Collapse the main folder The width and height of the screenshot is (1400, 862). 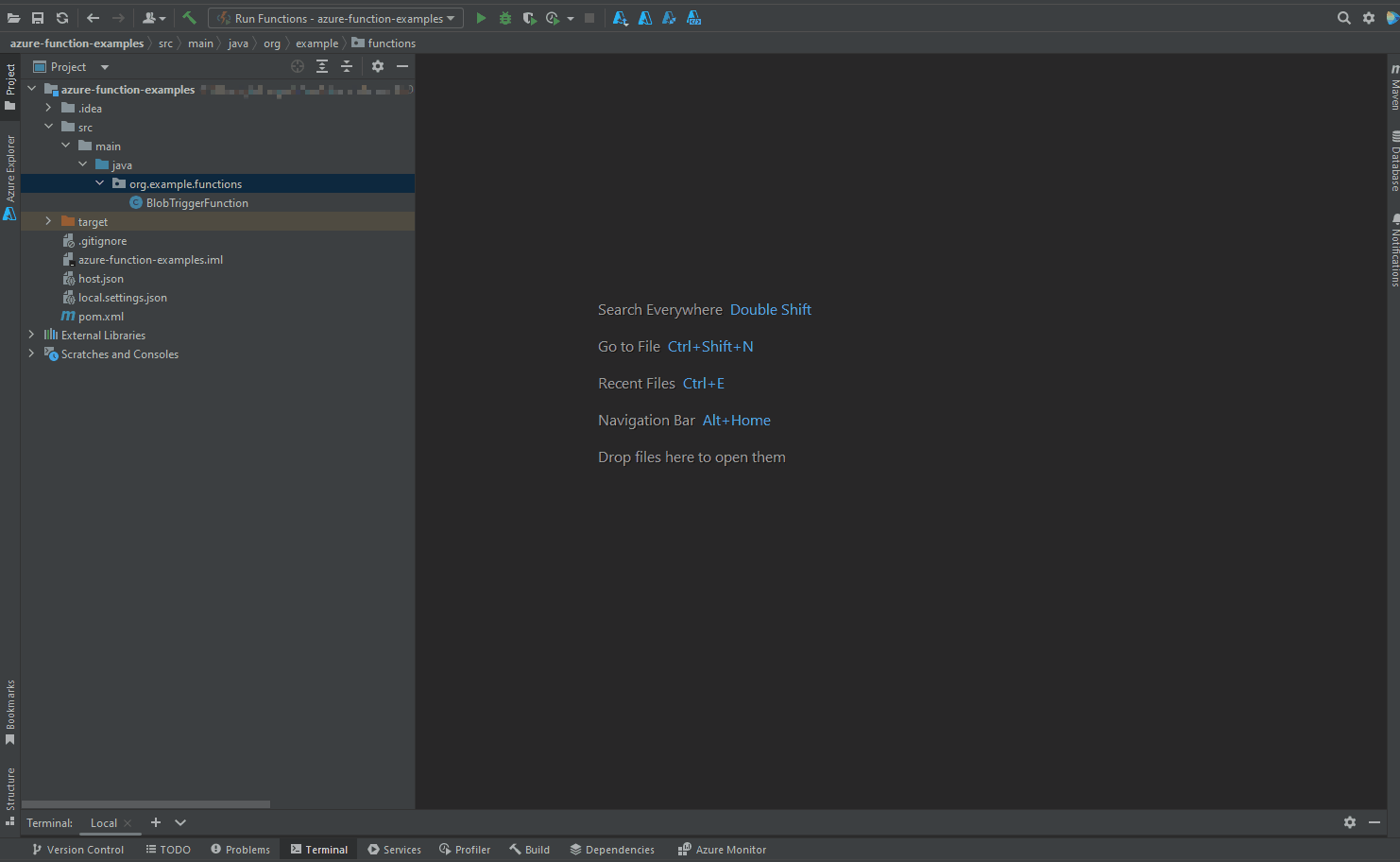tap(65, 146)
